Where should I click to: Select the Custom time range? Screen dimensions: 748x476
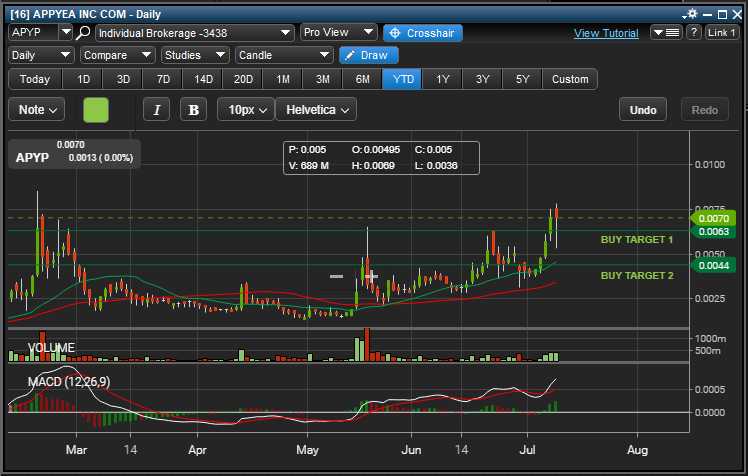click(570, 79)
